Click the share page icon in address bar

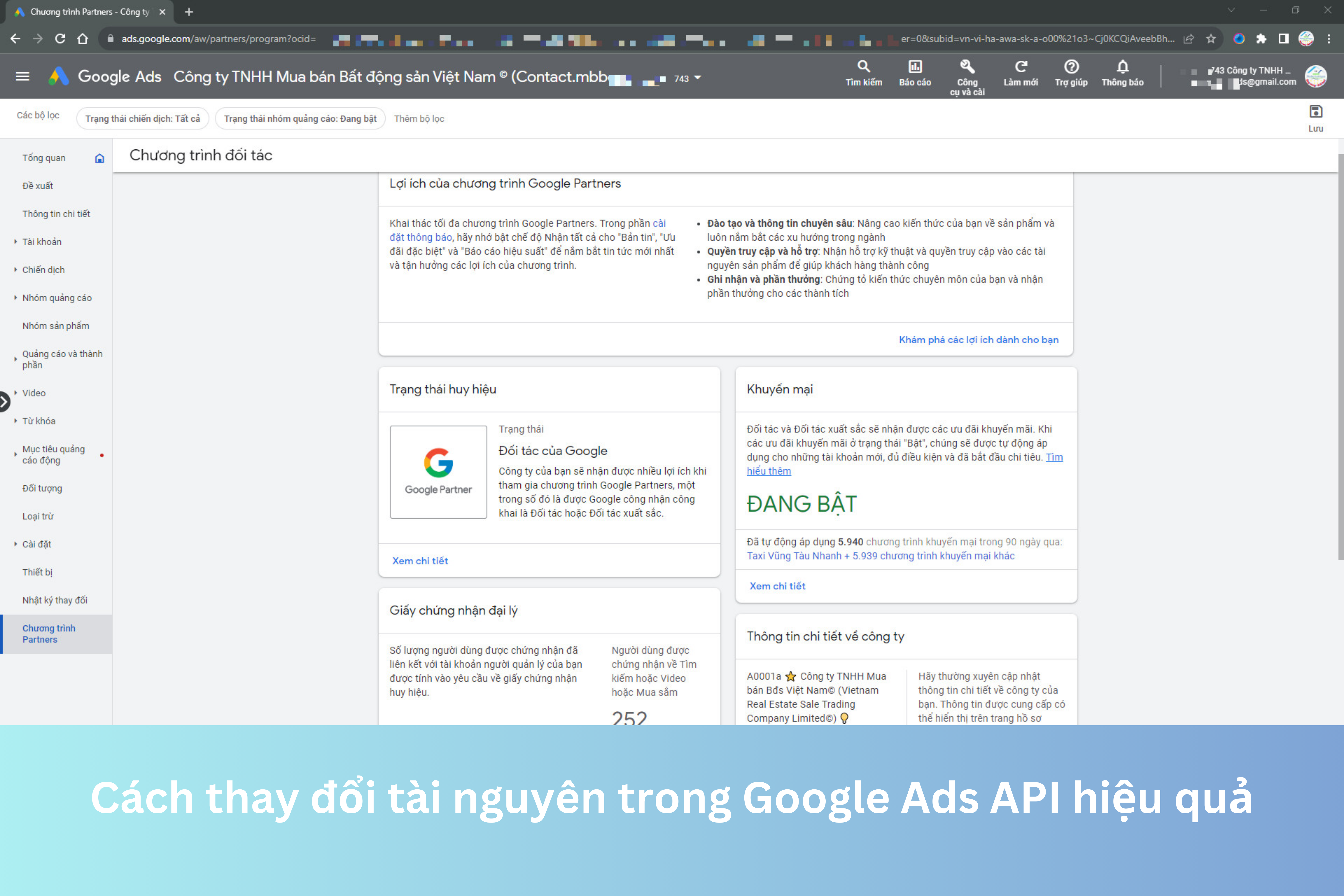click(x=1189, y=39)
